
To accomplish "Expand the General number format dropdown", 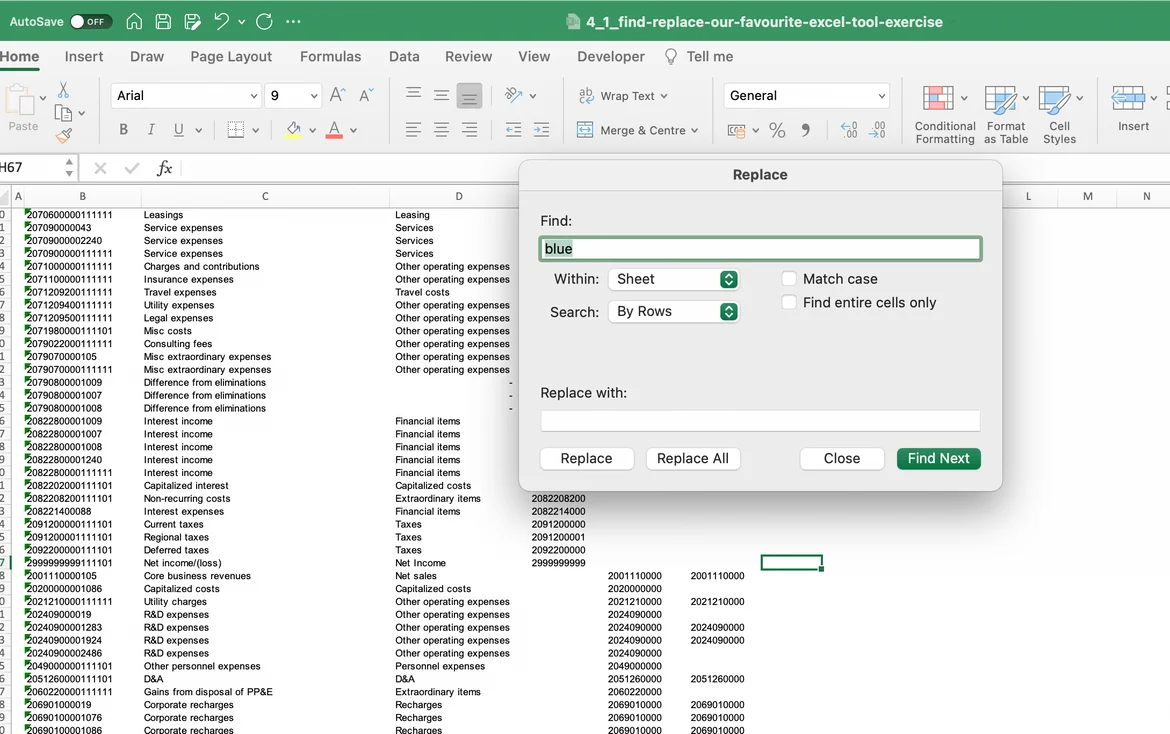I will (x=806, y=96).
